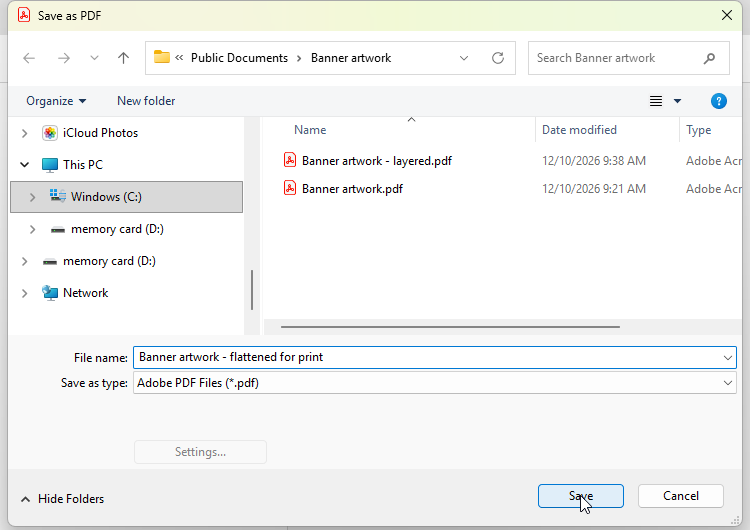Sort files by Name column

[310, 130]
